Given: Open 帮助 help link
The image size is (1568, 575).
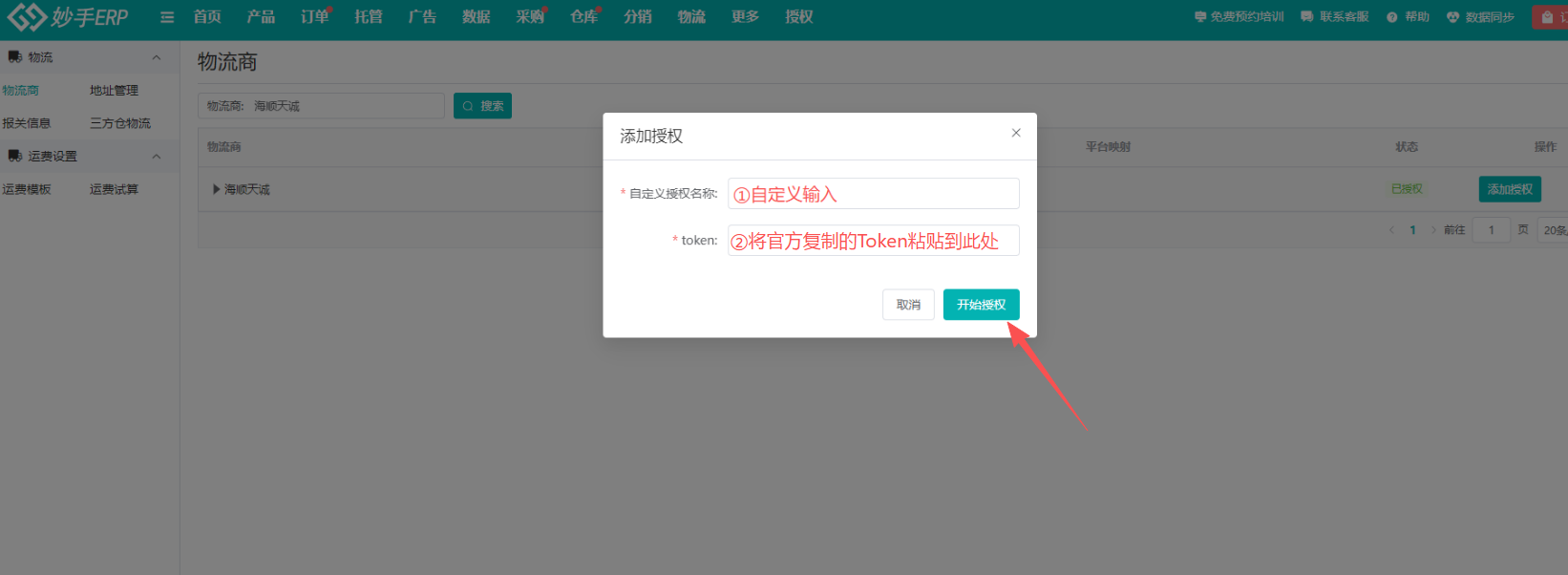Looking at the screenshot, I should click(1409, 17).
